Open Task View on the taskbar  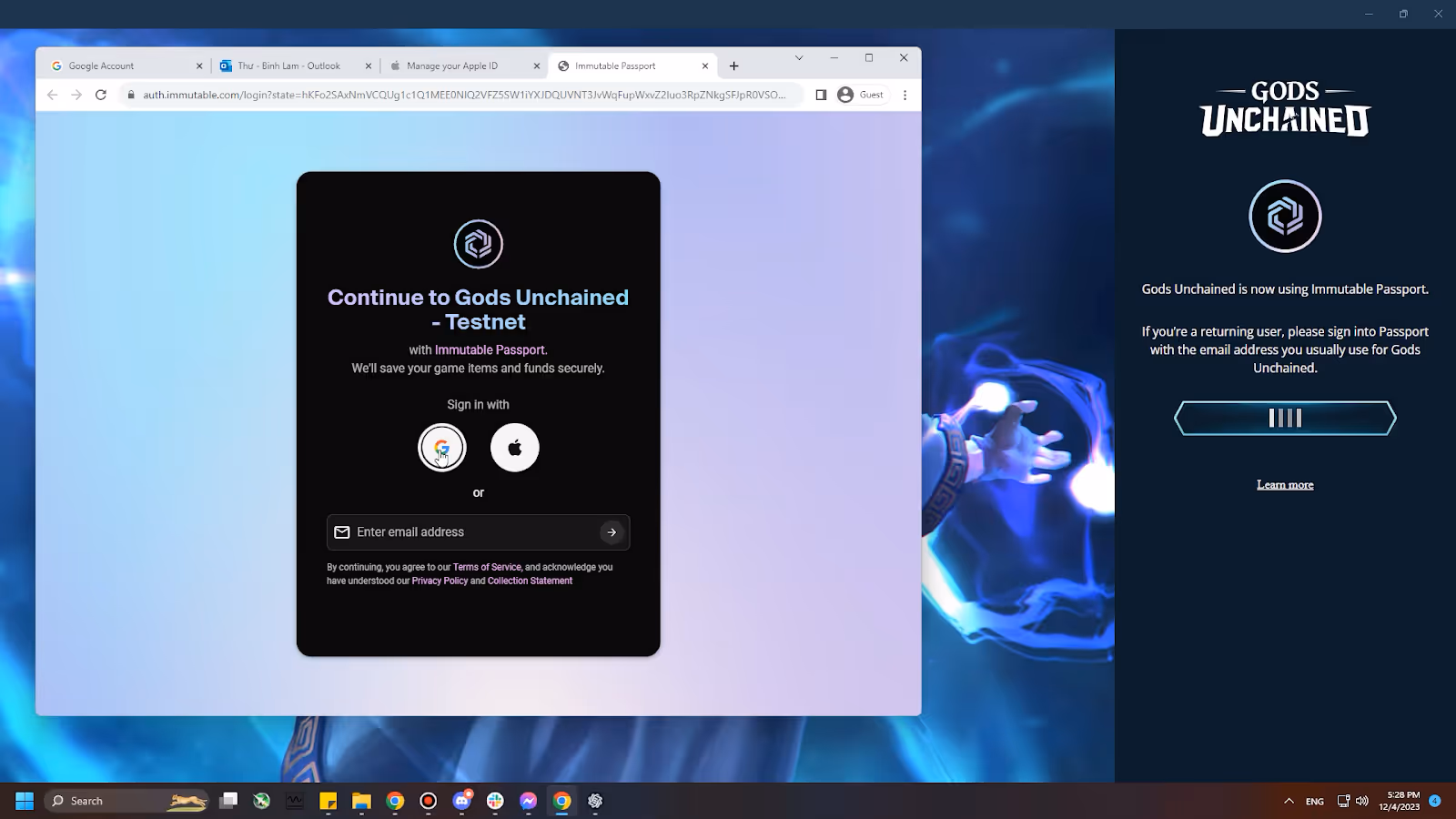coord(228,801)
